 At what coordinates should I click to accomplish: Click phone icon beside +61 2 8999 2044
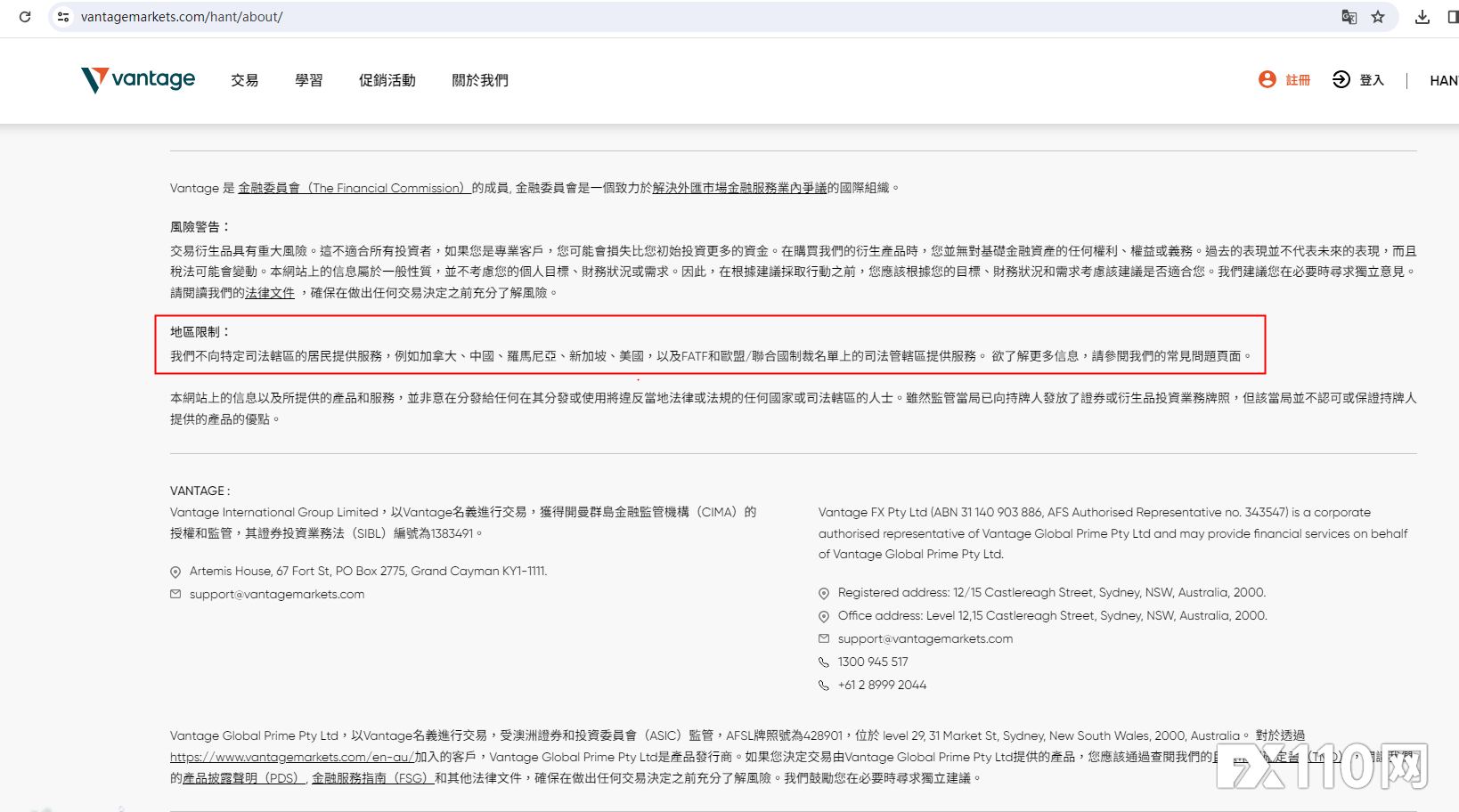[824, 685]
